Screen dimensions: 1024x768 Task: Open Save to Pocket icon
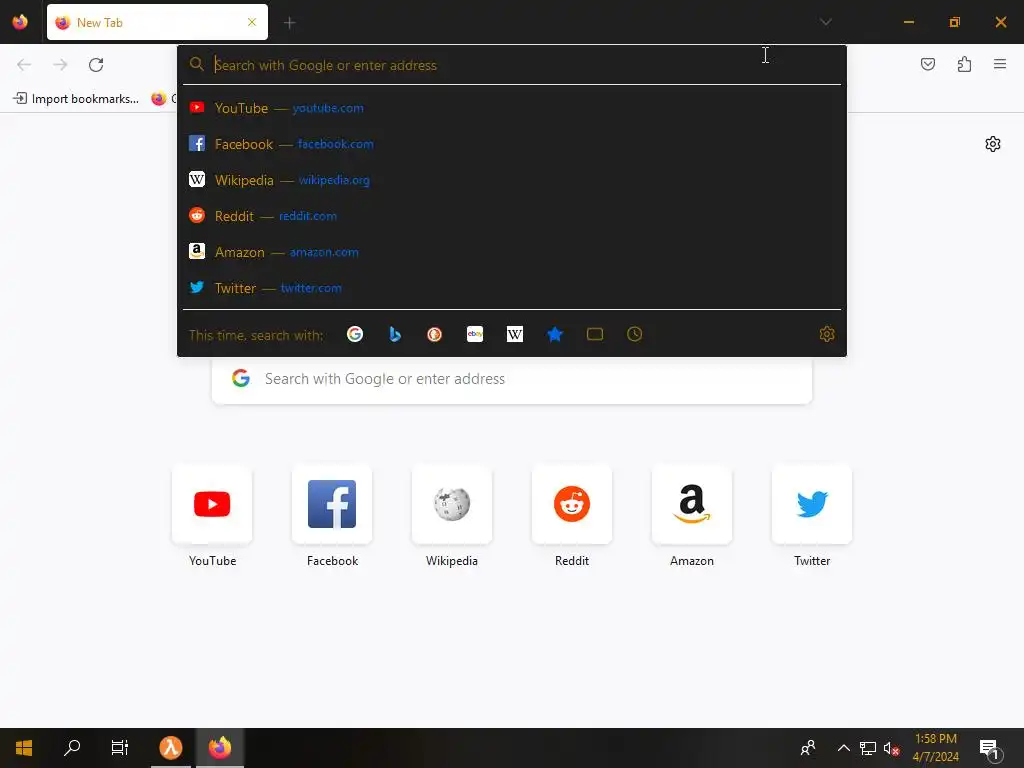coord(928,64)
